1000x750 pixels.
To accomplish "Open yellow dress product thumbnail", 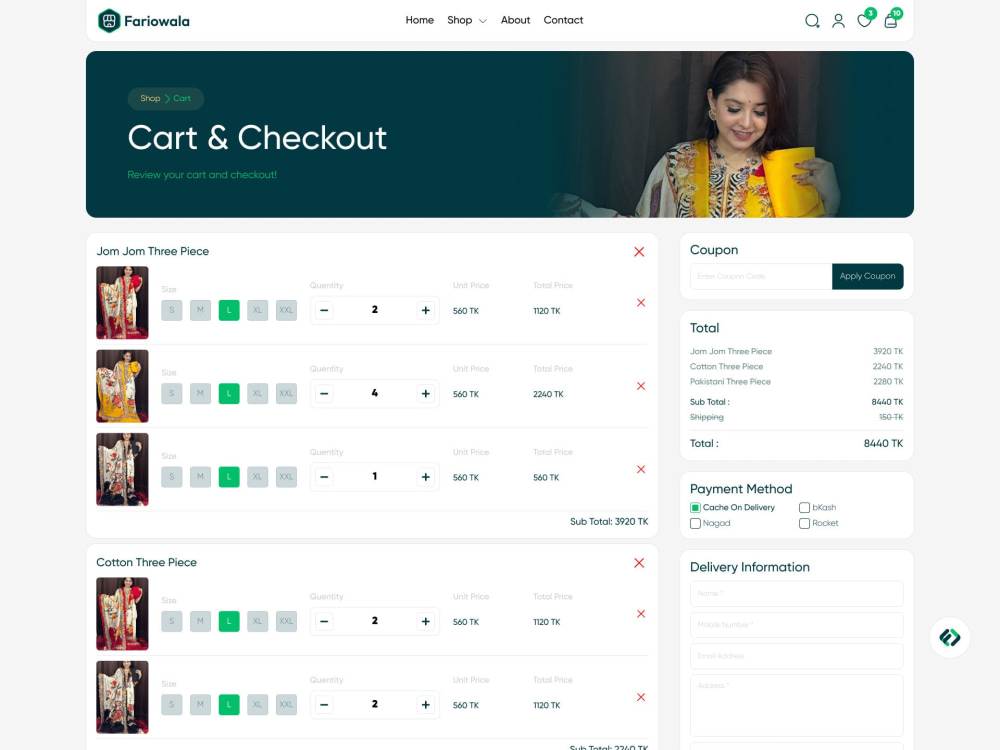I will click(x=122, y=386).
